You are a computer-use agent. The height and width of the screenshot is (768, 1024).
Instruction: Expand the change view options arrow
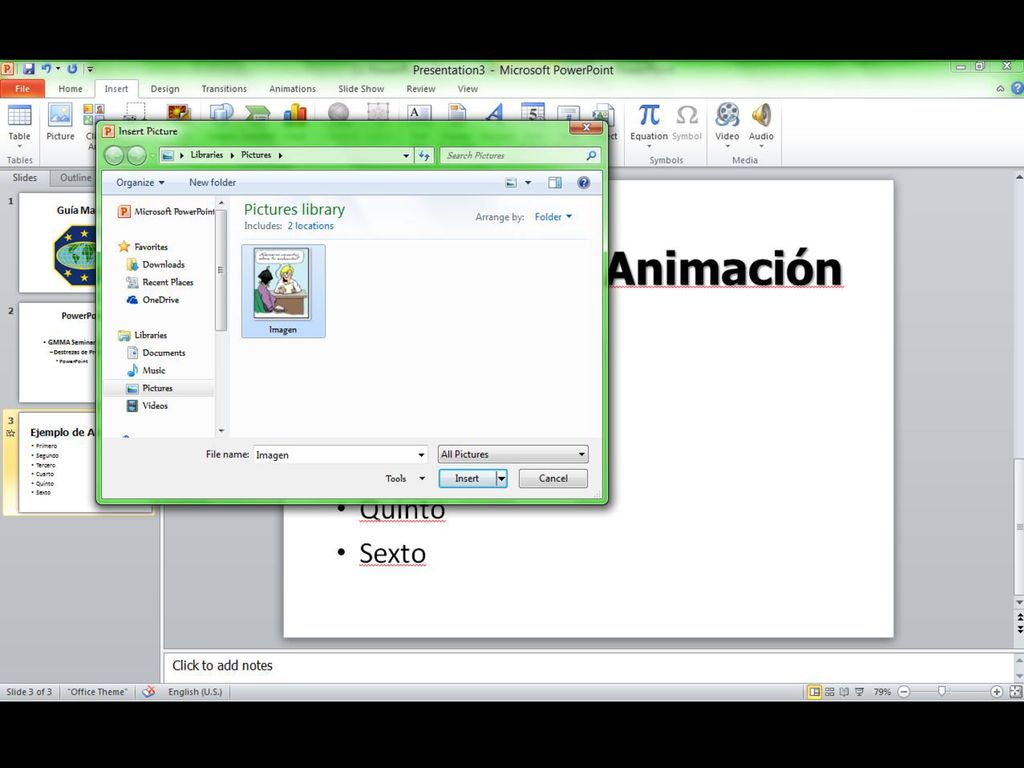(528, 183)
